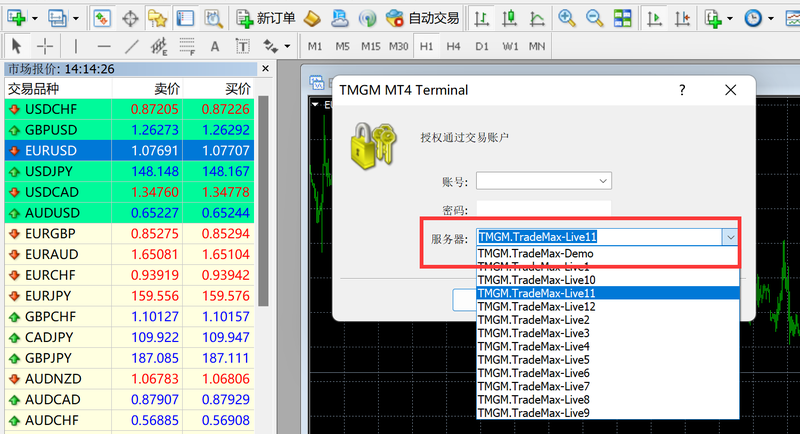Viewport: 800px width, 434px height.
Task: Open the Periods dropdown arrow
Action: [771, 19]
